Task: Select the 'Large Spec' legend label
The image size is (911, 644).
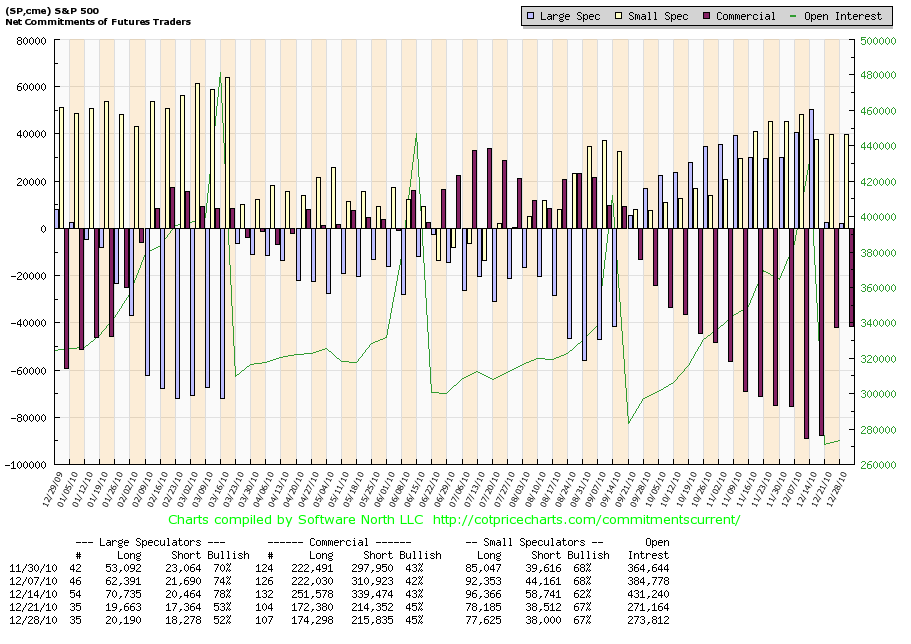Action: [569, 16]
